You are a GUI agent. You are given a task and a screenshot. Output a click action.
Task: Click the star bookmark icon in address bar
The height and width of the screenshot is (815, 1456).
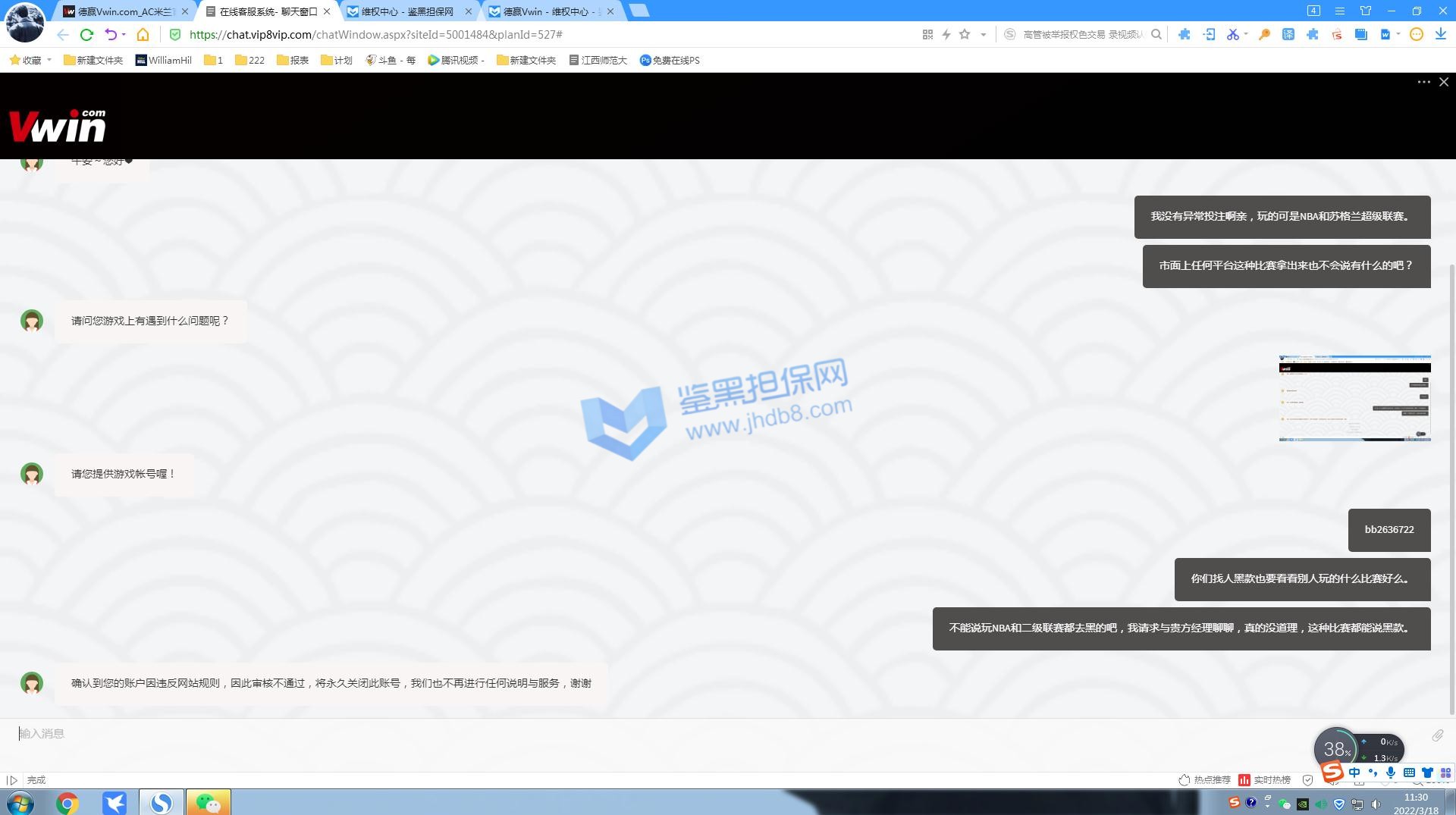point(965,34)
